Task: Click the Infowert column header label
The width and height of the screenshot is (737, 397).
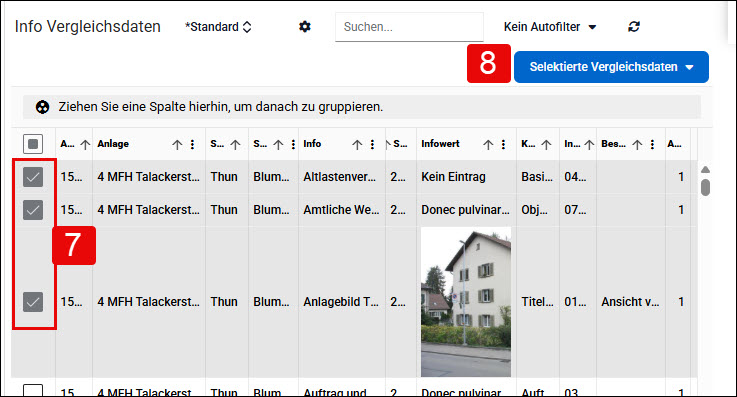Action: click(x=440, y=144)
